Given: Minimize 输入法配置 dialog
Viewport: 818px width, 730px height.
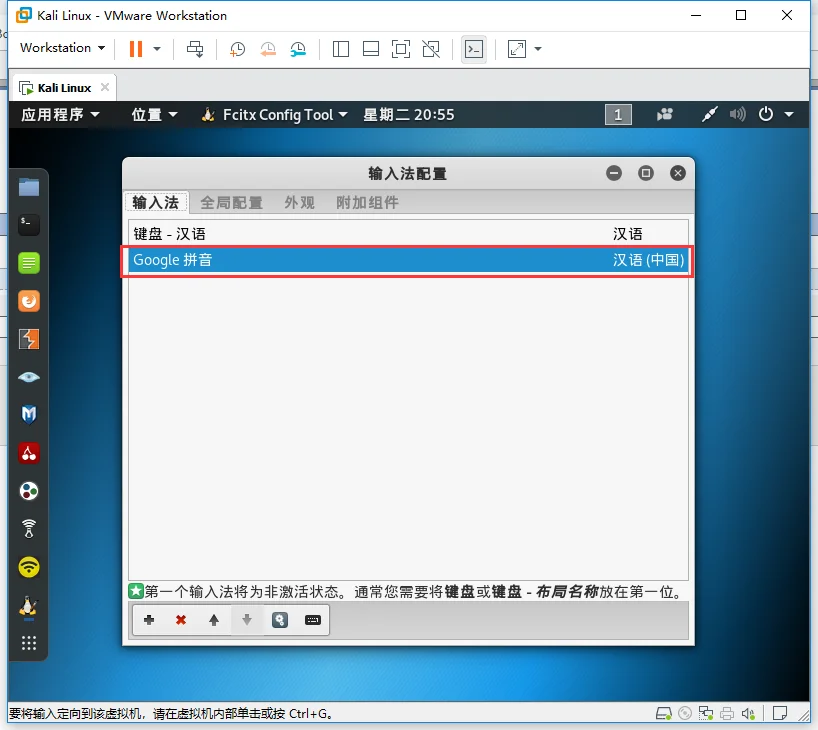Looking at the screenshot, I should pyautogui.click(x=614, y=173).
